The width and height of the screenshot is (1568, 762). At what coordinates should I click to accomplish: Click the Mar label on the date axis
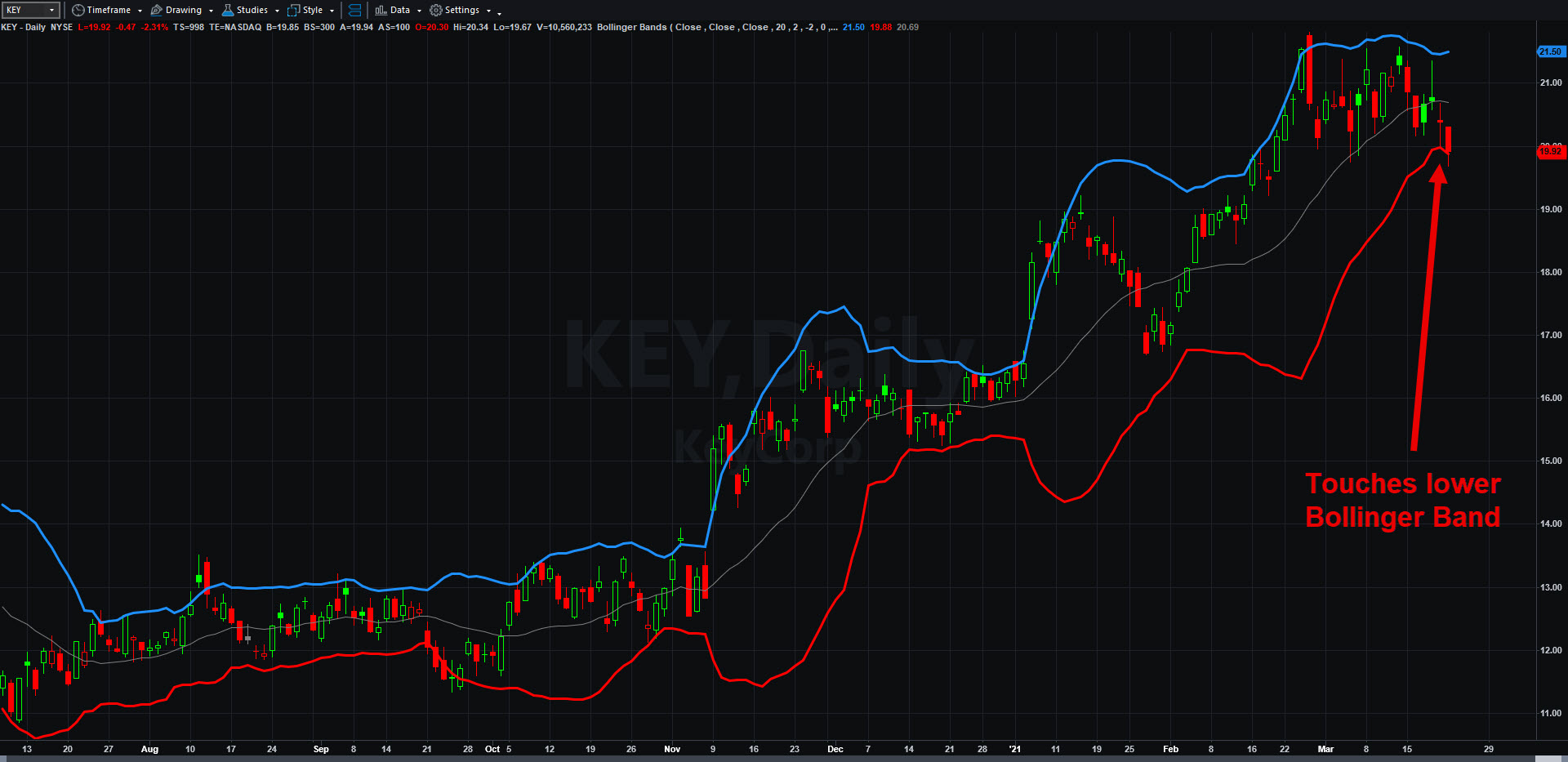tap(1326, 749)
